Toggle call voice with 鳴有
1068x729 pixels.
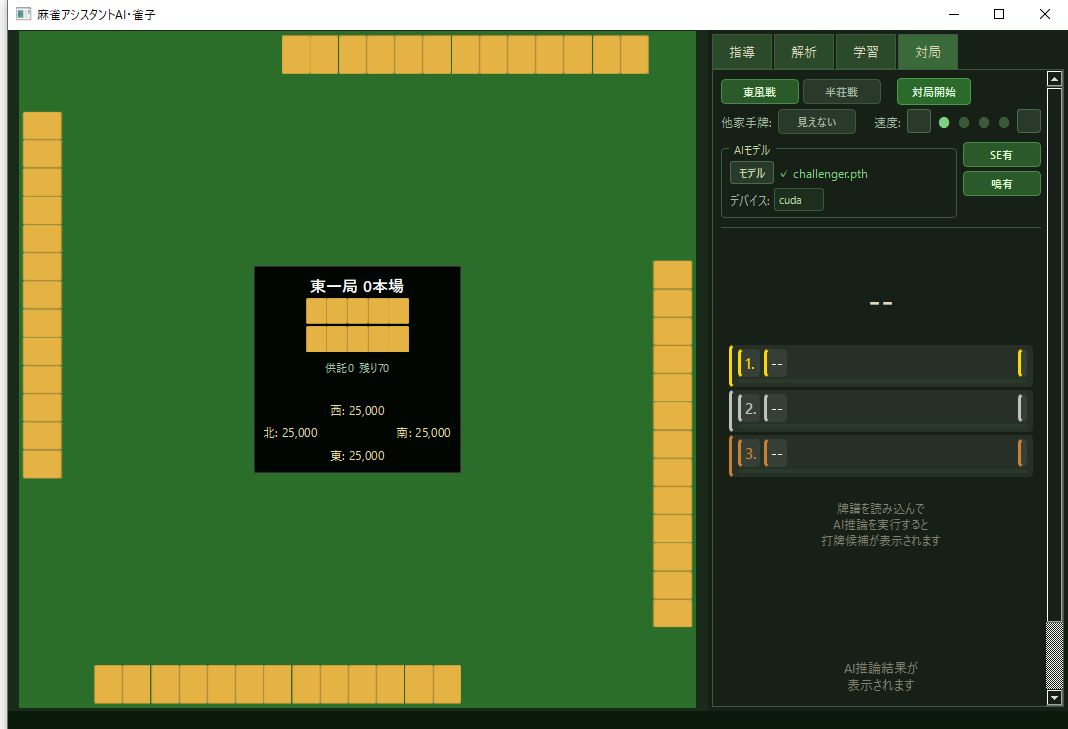[1001, 184]
